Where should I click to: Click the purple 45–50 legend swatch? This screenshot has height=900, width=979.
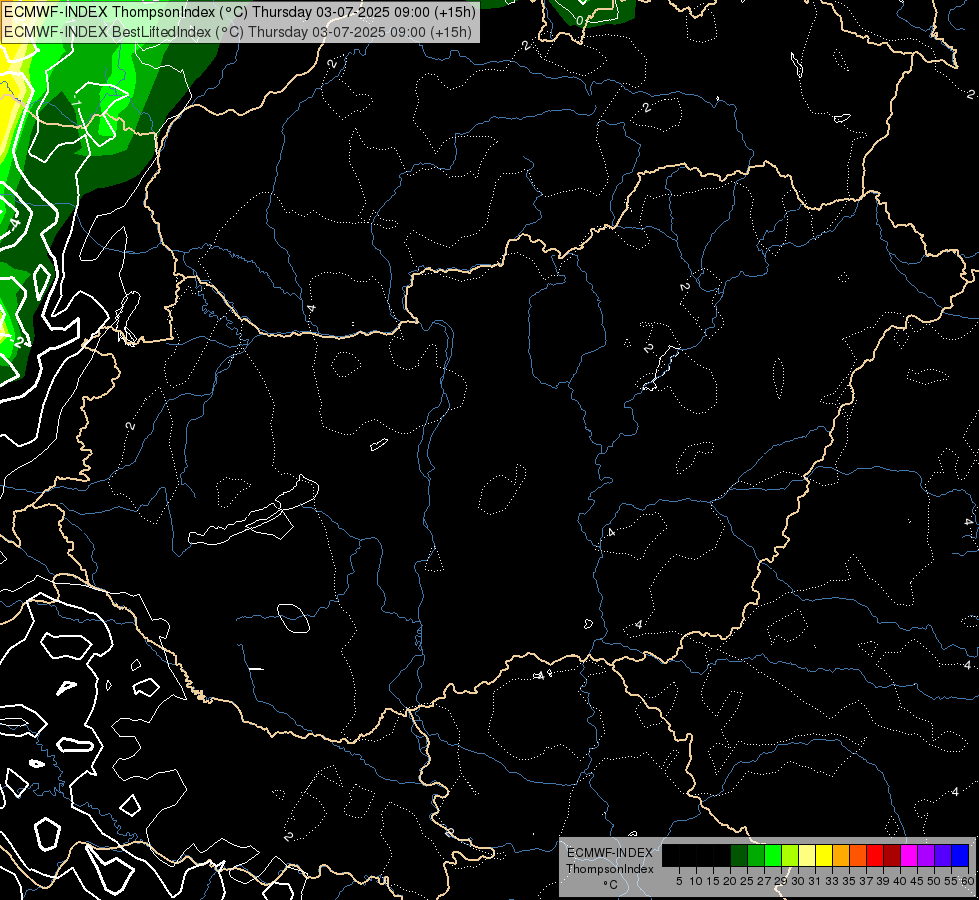coord(926,855)
